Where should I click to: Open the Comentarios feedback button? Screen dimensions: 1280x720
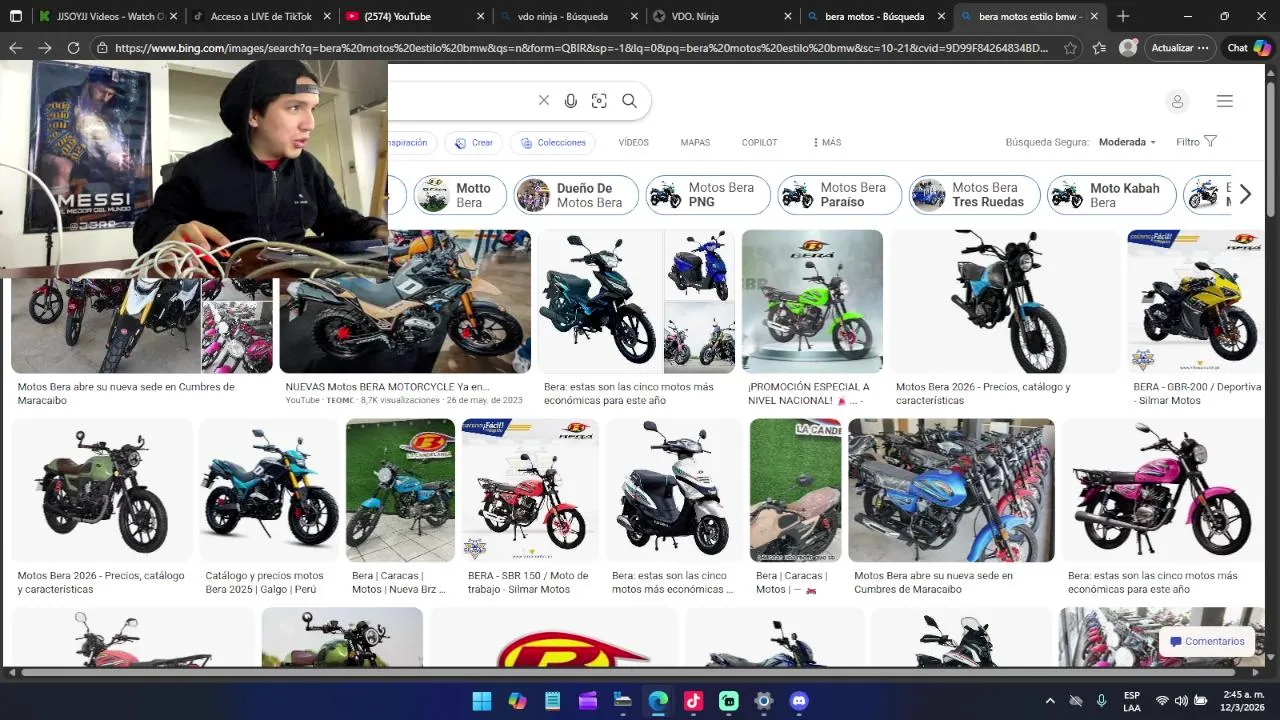pyautogui.click(x=1207, y=642)
